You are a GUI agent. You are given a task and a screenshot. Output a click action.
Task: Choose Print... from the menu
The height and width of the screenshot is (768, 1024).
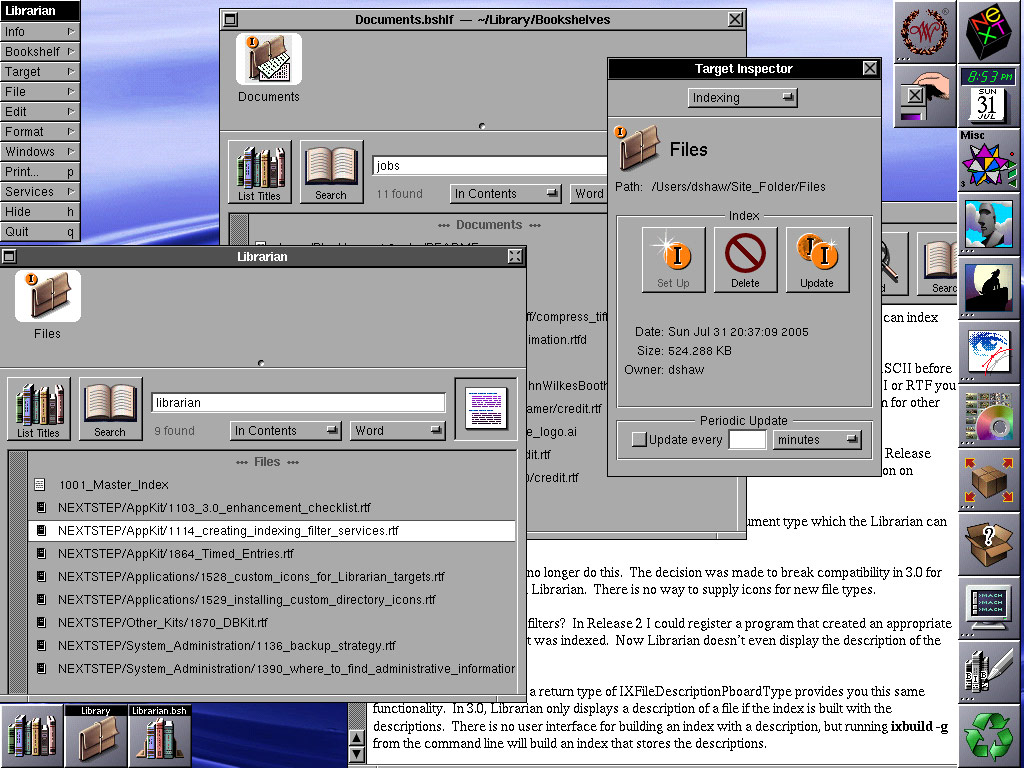(40, 172)
